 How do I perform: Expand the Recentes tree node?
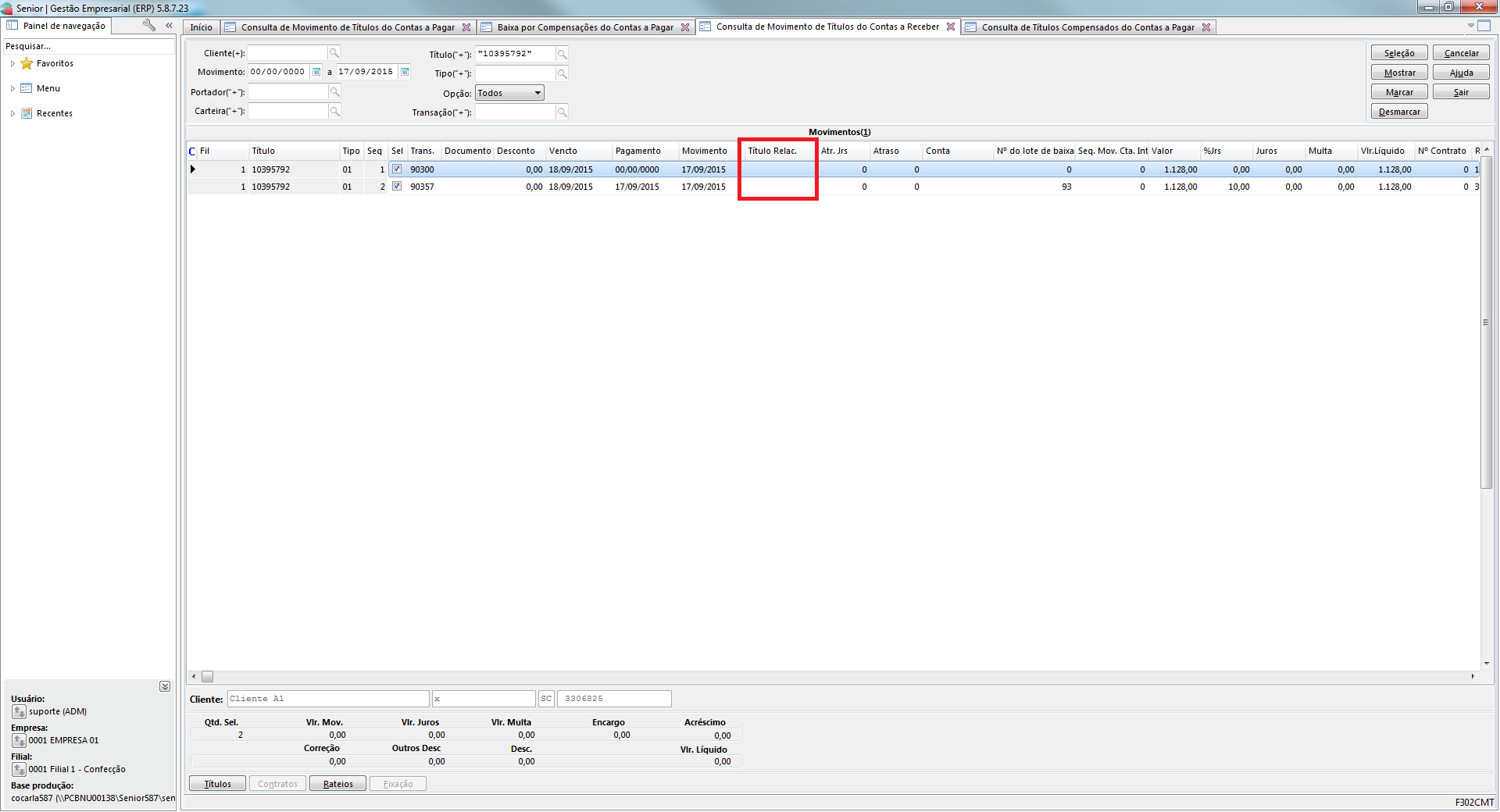[x=12, y=114]
